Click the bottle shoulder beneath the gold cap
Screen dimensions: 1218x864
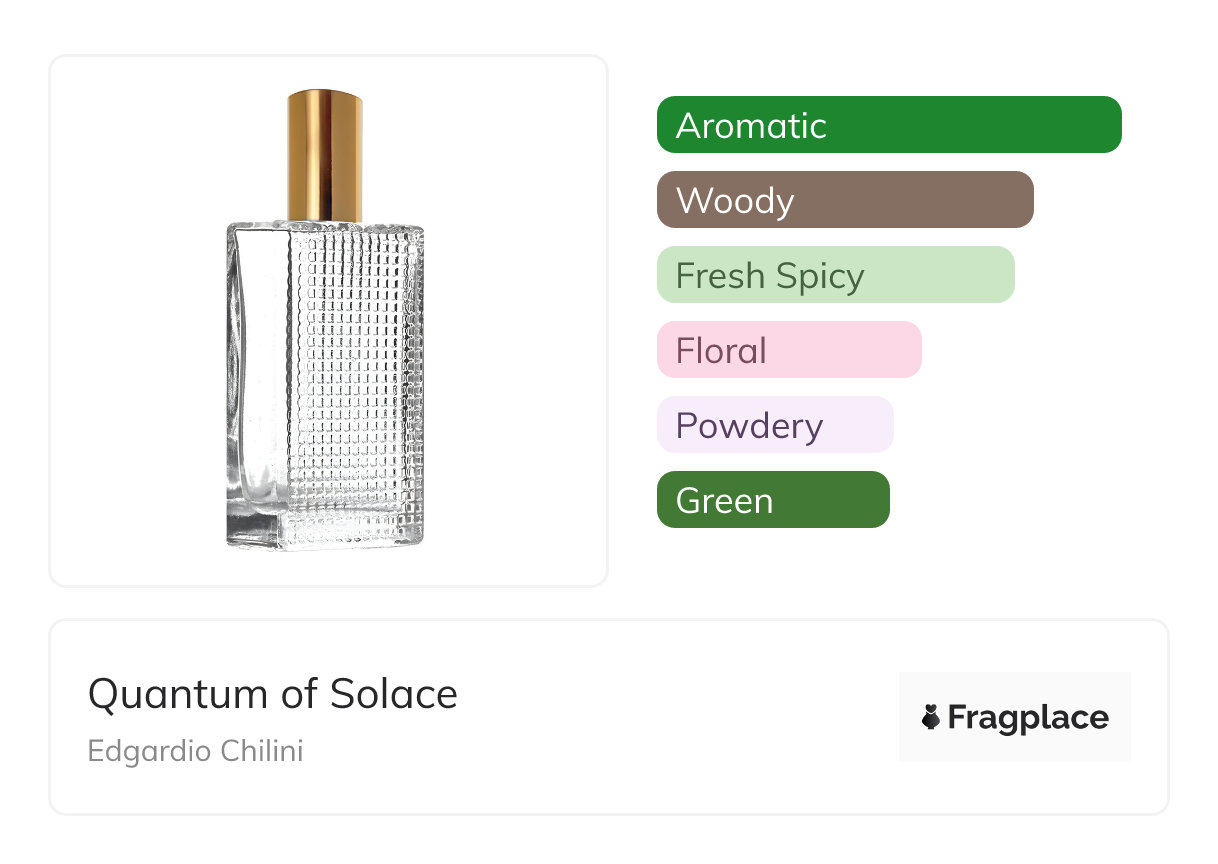(325, 227)
